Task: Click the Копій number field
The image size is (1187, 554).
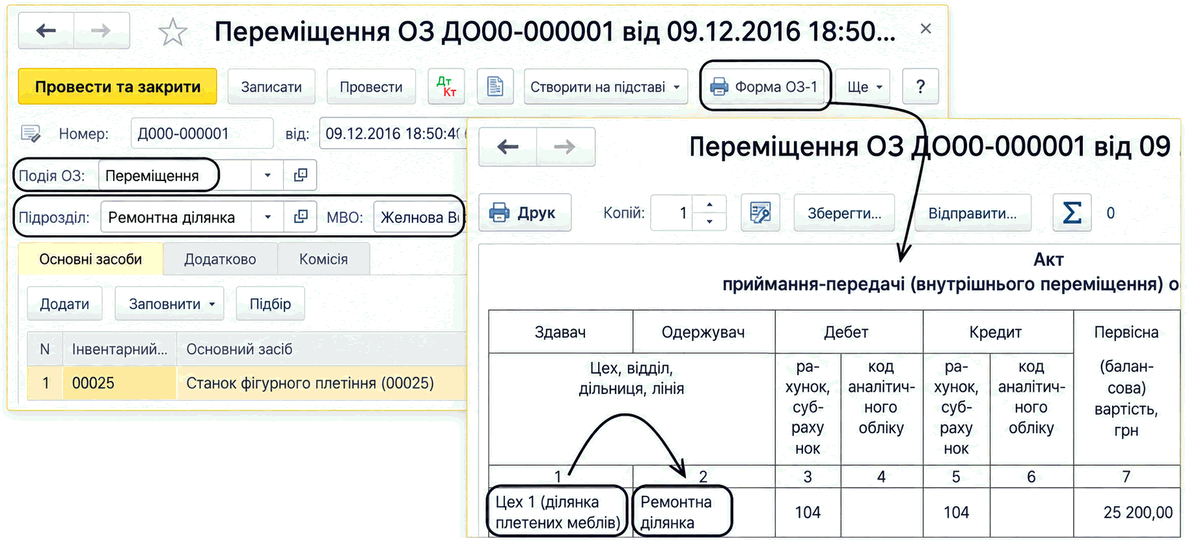Action: 673,213
